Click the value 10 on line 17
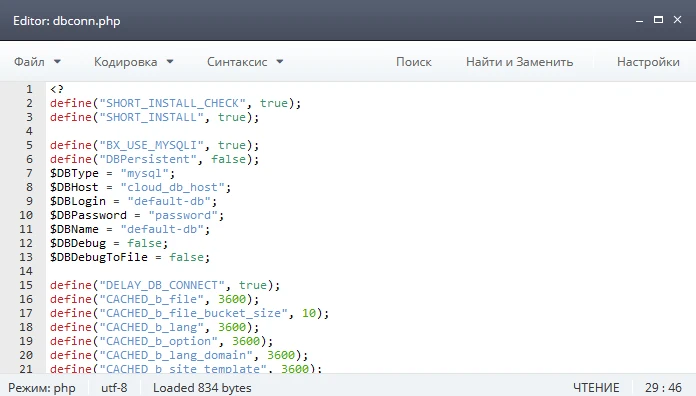 tap(309, 313)
